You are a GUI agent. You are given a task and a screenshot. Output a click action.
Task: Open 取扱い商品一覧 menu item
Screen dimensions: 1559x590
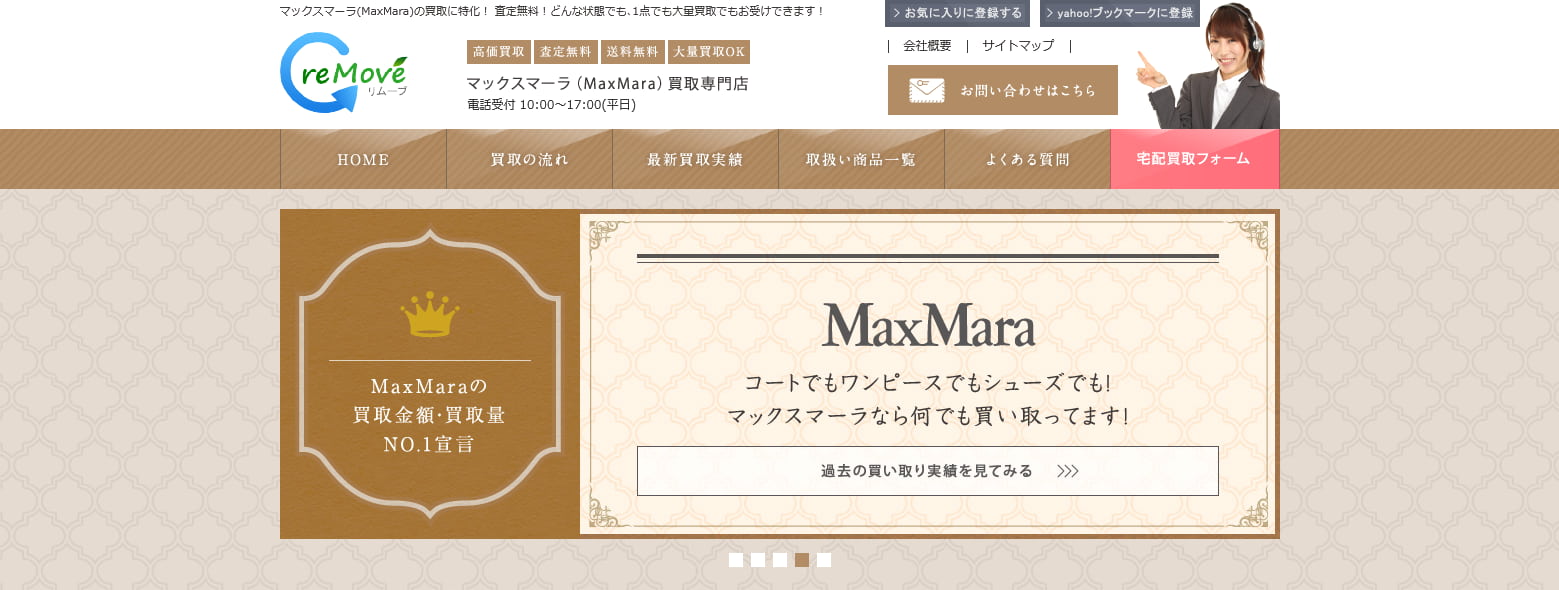[x=862, y=159]
